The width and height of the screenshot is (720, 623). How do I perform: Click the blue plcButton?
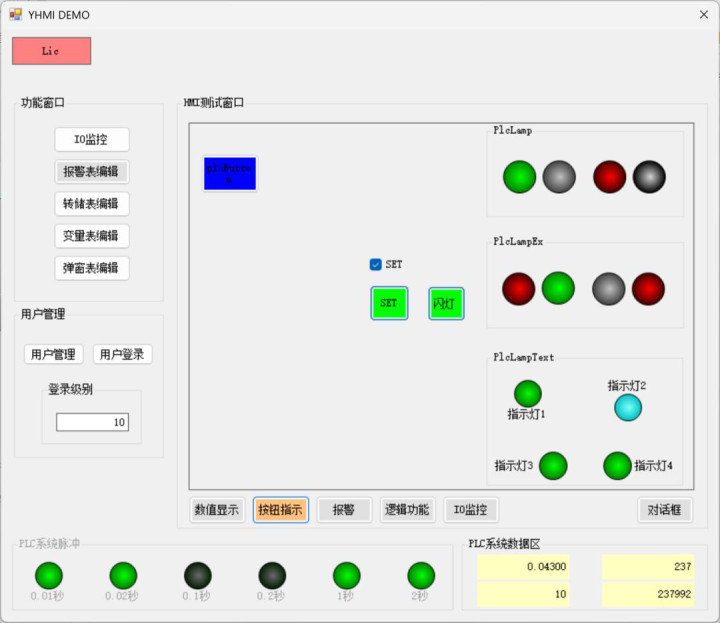[230, 174]
